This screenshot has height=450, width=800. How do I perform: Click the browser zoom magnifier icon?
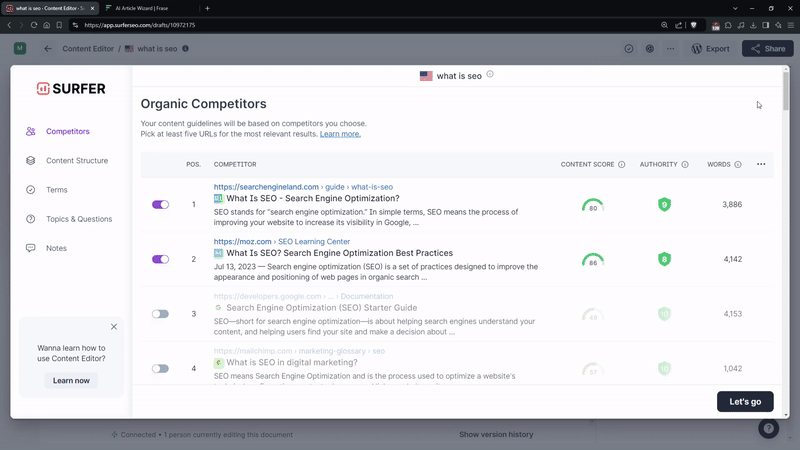coord(664,25)
